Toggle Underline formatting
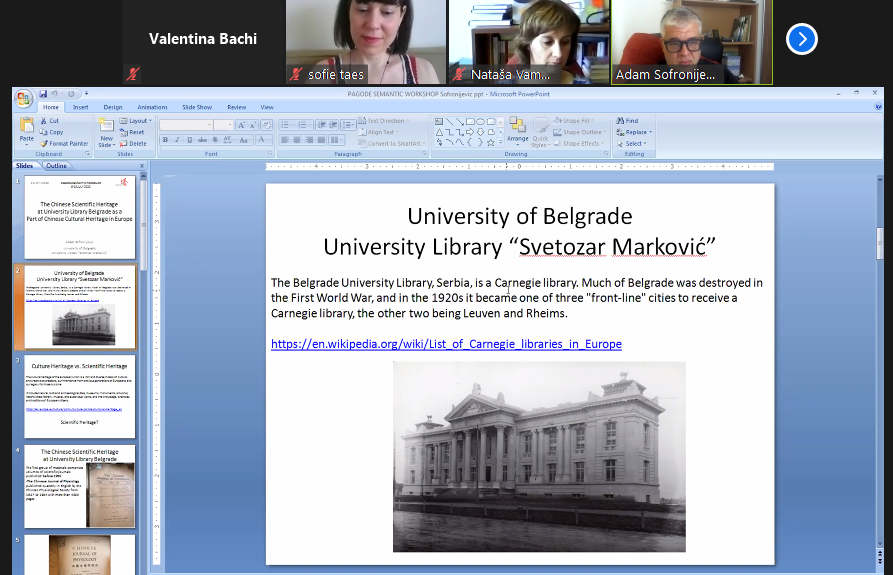The width and height of the screenshot is (893, 575). click(x=190, y=139)
